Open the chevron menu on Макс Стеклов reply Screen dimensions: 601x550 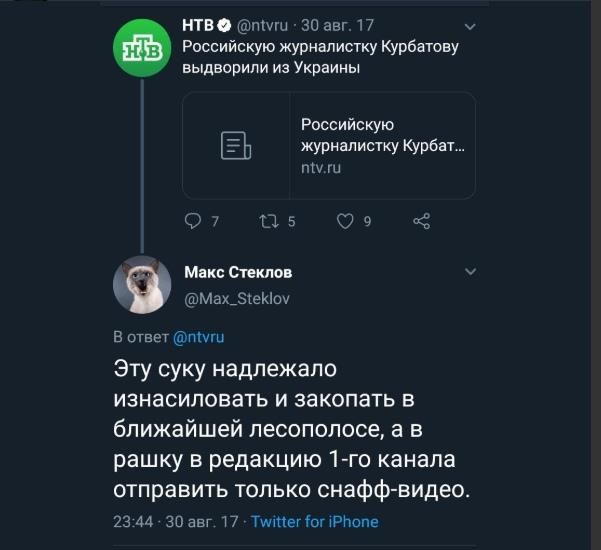coord(471,272)
